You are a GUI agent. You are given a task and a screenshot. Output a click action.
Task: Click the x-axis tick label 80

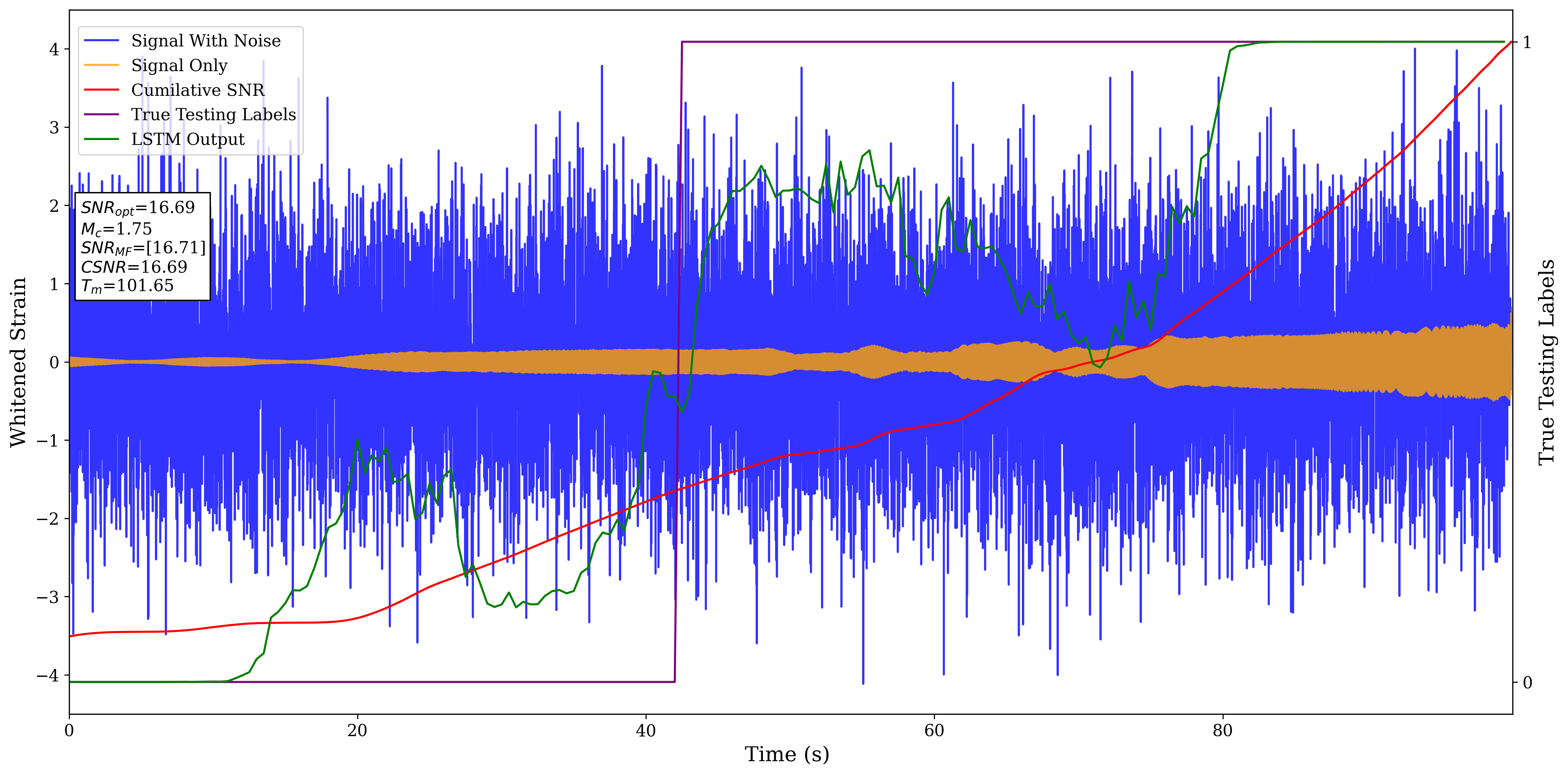(x=1222, y=731)
